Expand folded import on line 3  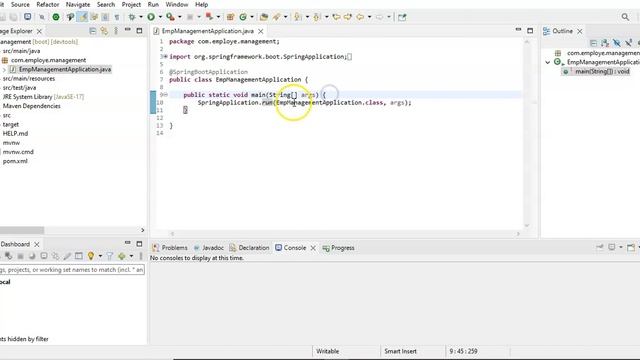[x=165, y=56]
